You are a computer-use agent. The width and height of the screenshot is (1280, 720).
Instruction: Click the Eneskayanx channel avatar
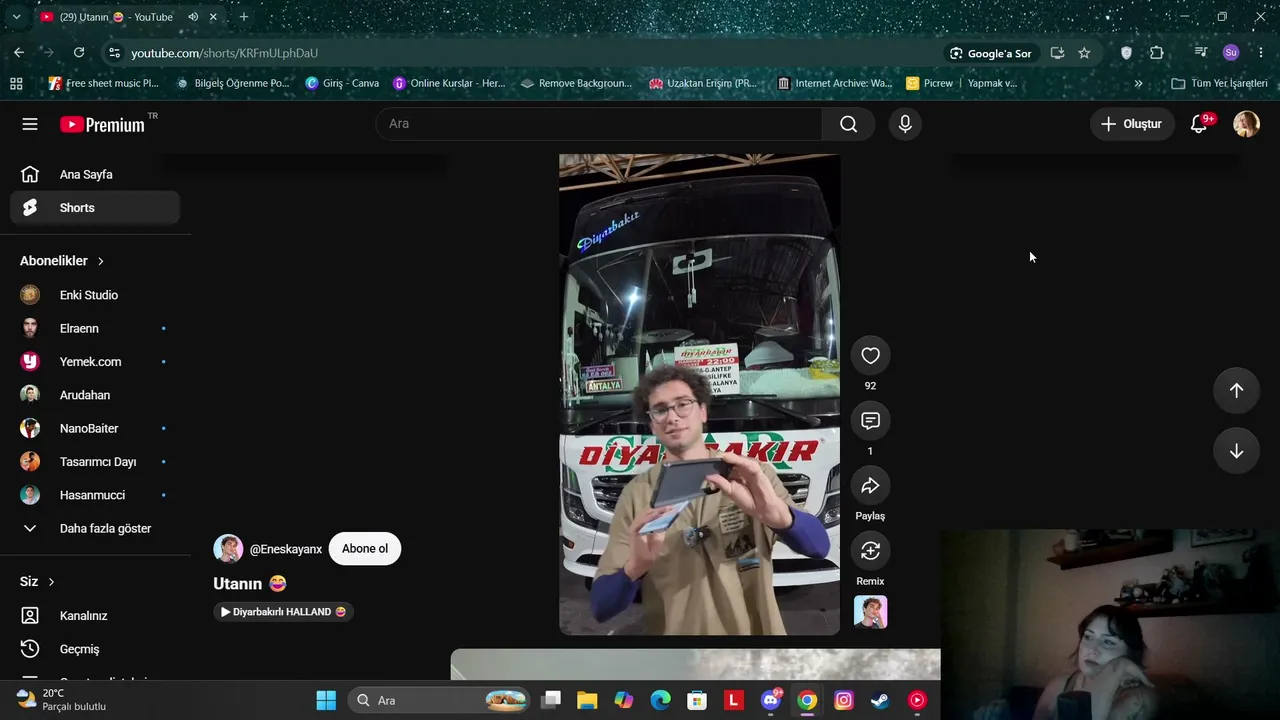point(228,549)
